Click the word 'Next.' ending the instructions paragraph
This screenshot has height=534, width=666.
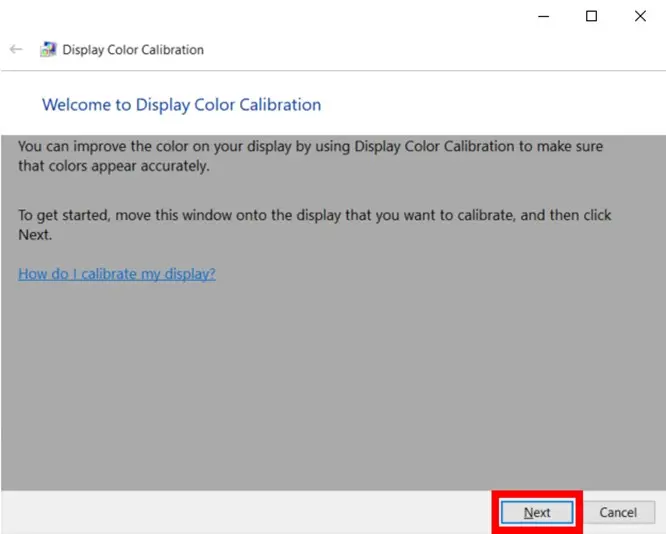(34, 235)
